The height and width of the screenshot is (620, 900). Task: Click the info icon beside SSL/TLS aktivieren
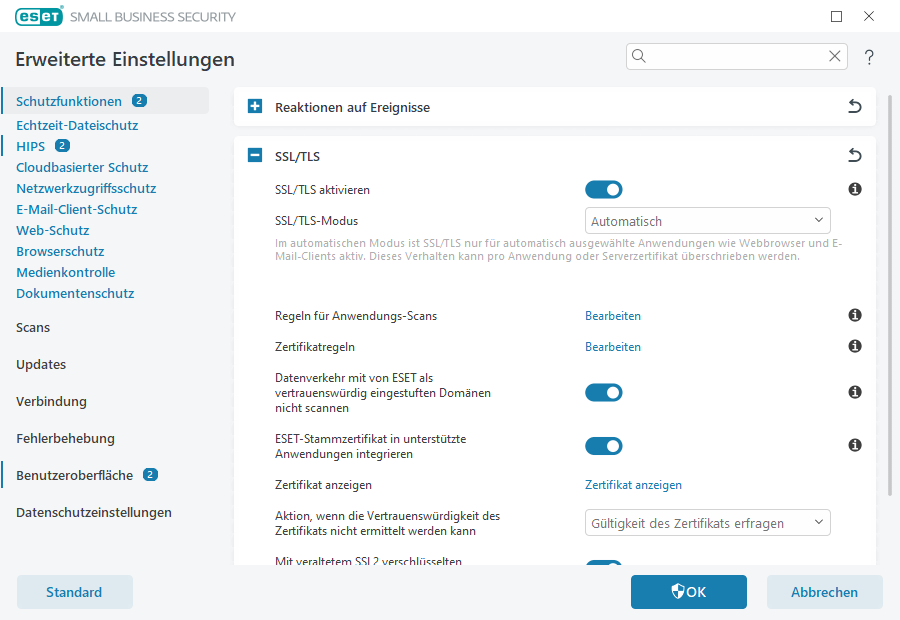click(x=855, y=189)
